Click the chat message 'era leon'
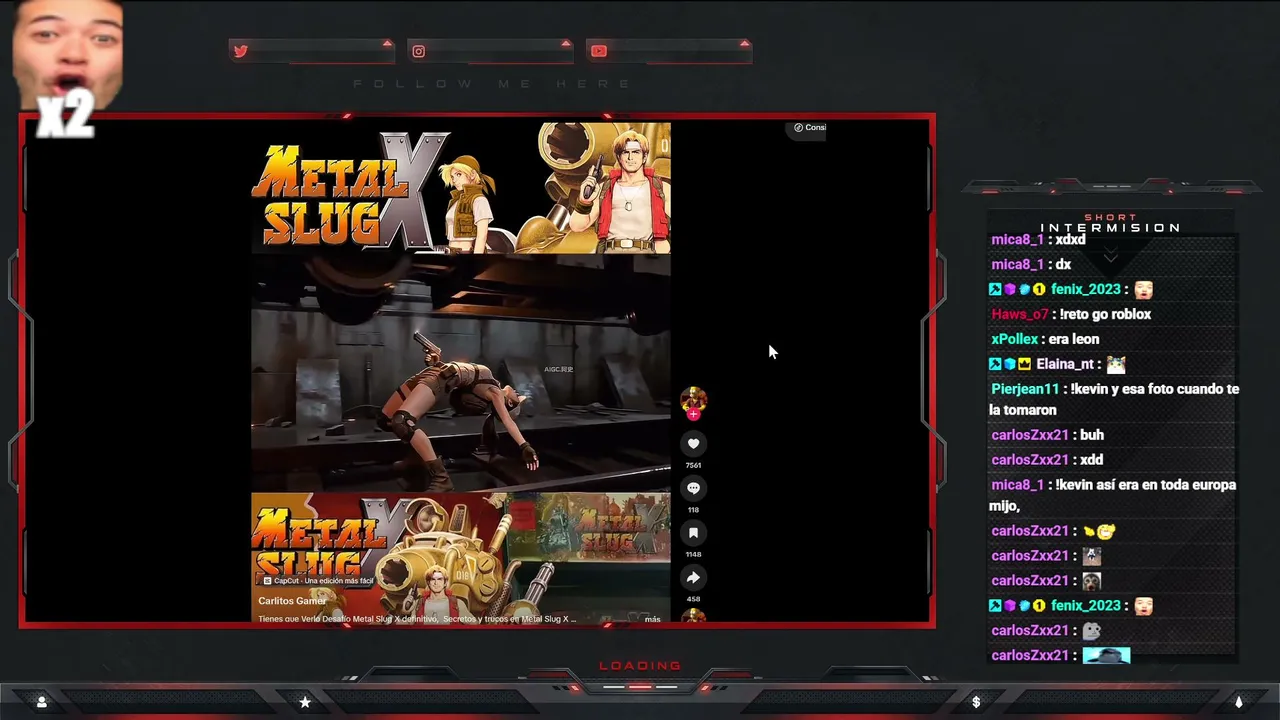 [1074, 339]
